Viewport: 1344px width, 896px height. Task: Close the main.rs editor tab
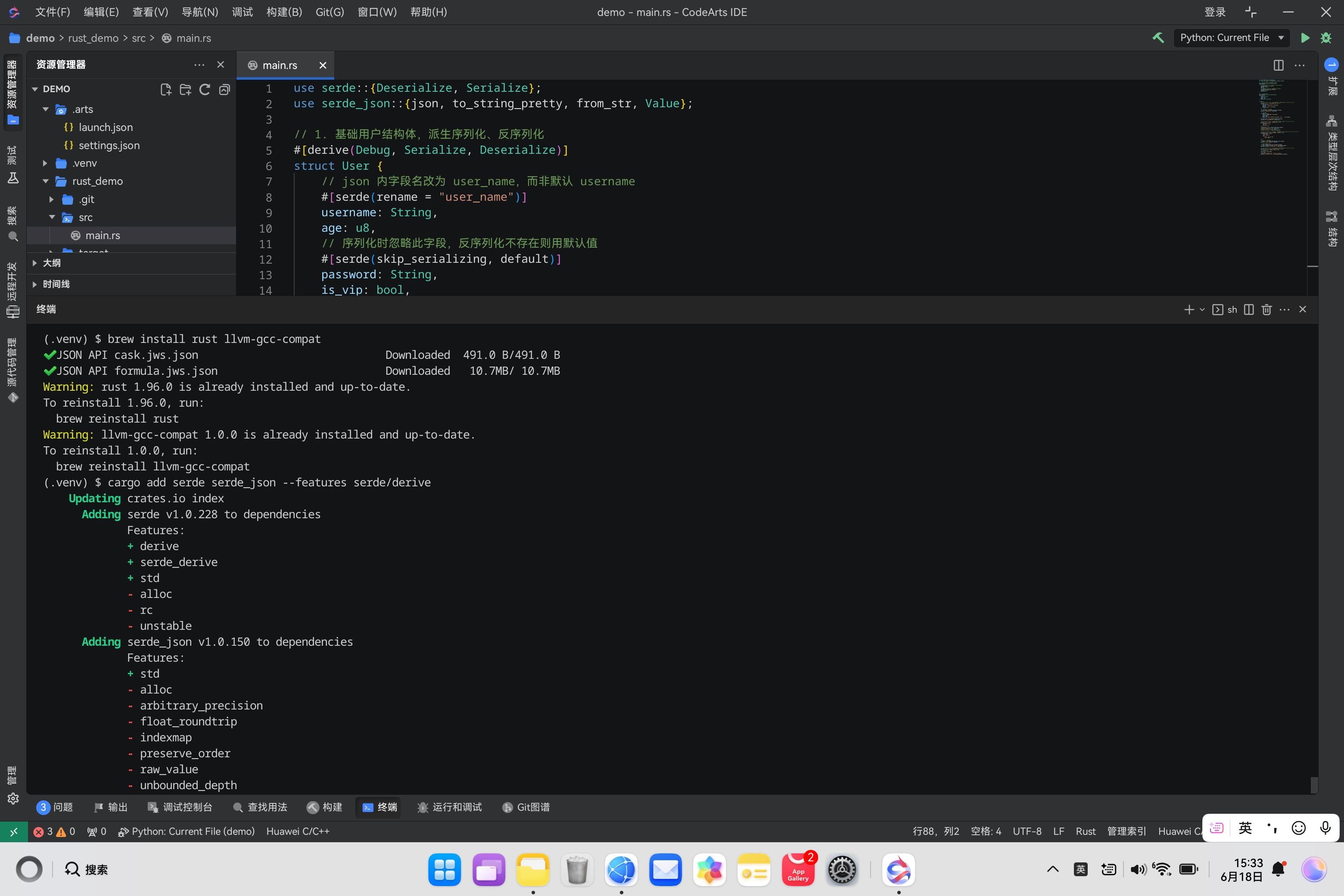pyautogui.click(x=323, y=65)
